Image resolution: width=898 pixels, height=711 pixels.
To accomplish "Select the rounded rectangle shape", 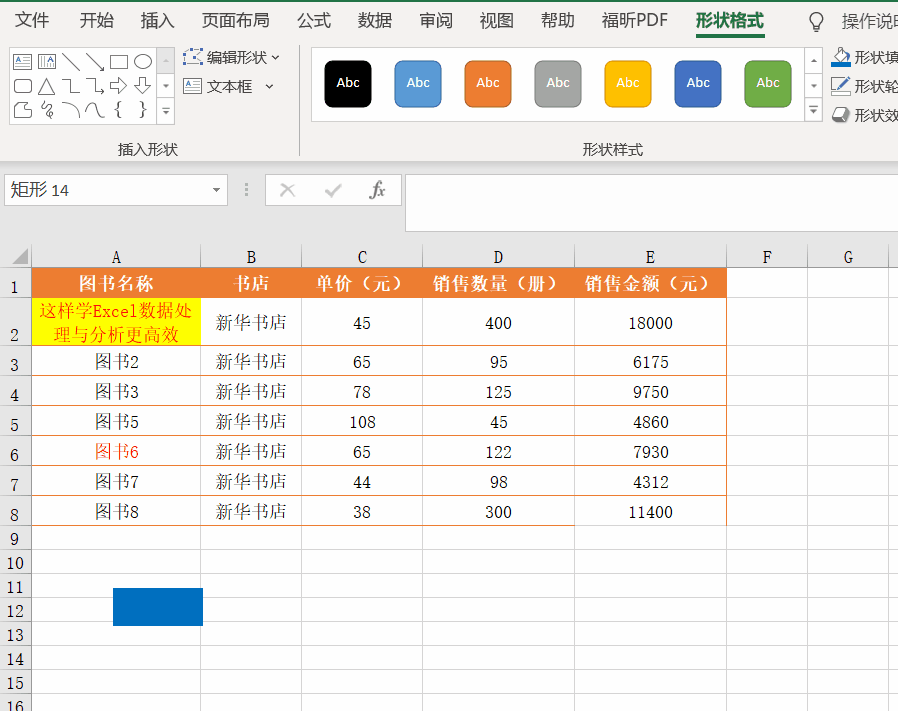I will pyautogui.click(x=22, y=86).
